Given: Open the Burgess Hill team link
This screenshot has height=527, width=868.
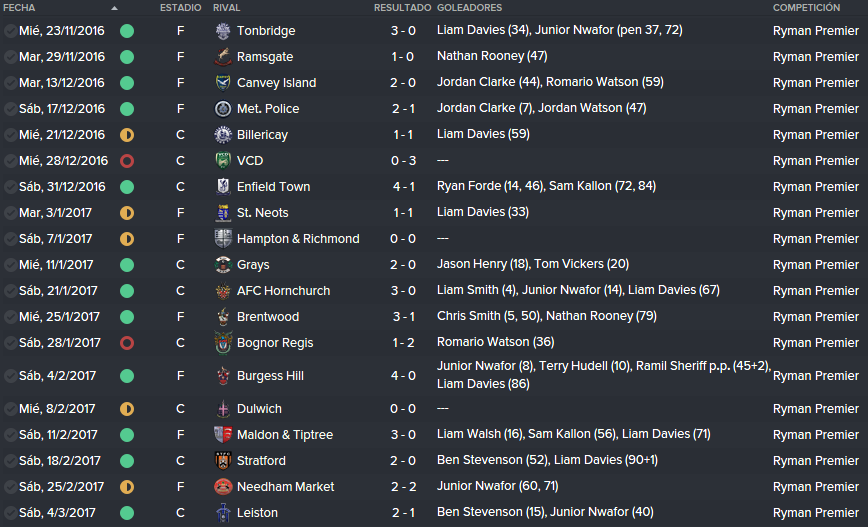Looking at the screenshot, I should tap(270, 376).
